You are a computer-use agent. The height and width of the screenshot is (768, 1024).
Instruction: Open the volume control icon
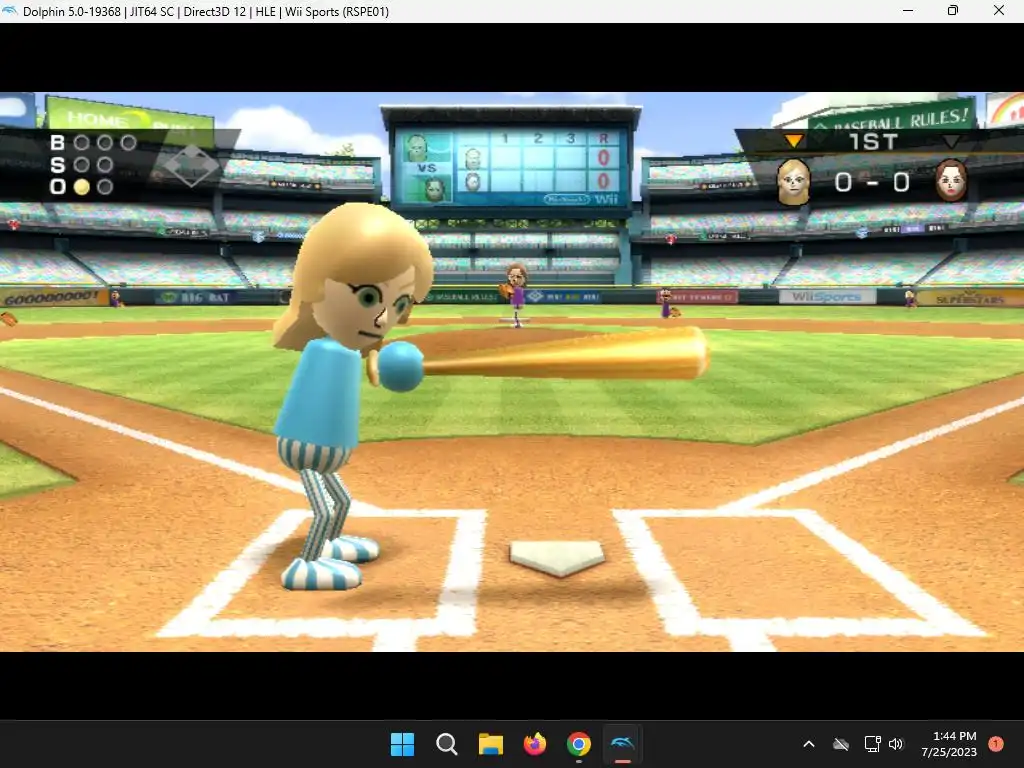pos(896,744)
